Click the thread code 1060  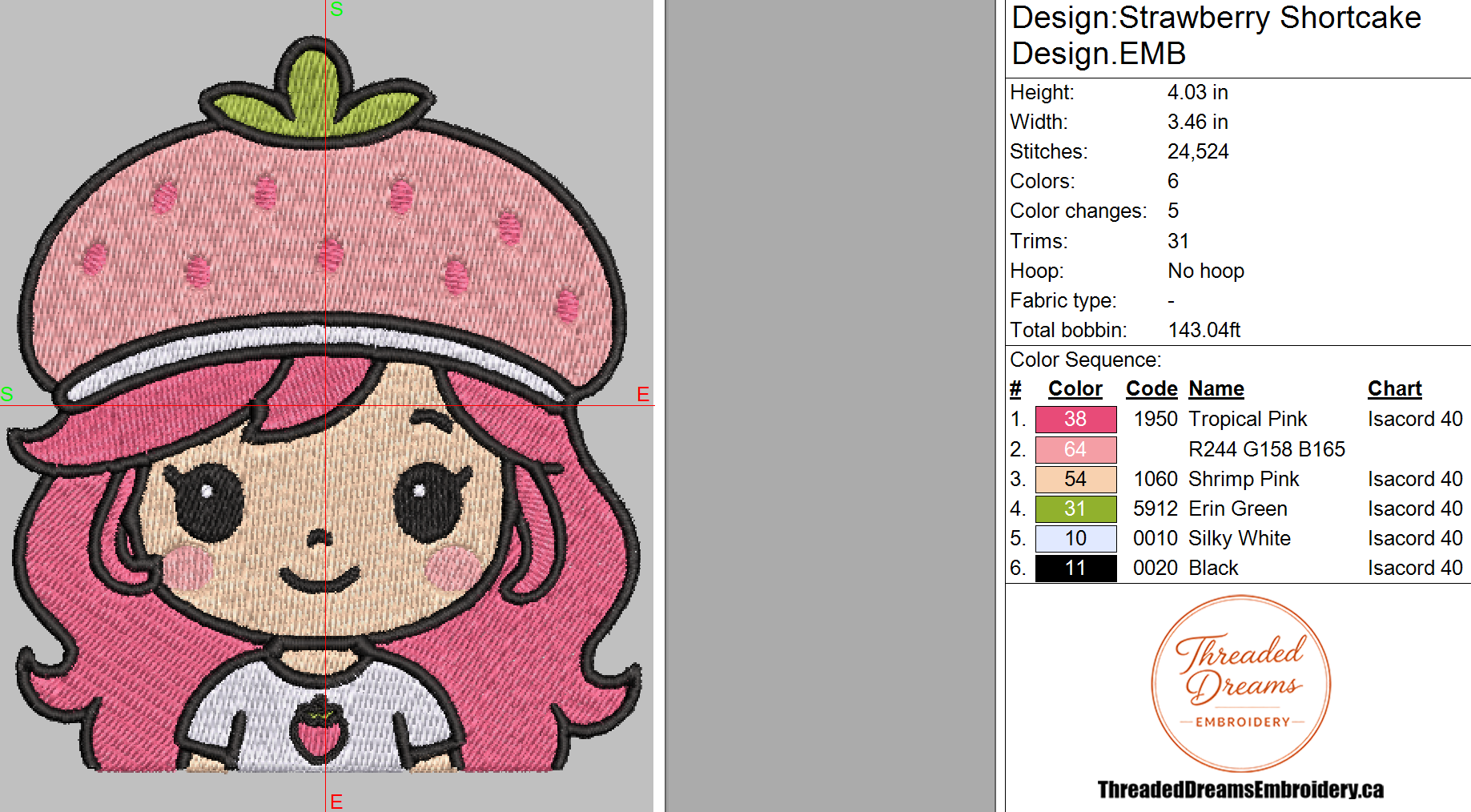click(1155, 479)
